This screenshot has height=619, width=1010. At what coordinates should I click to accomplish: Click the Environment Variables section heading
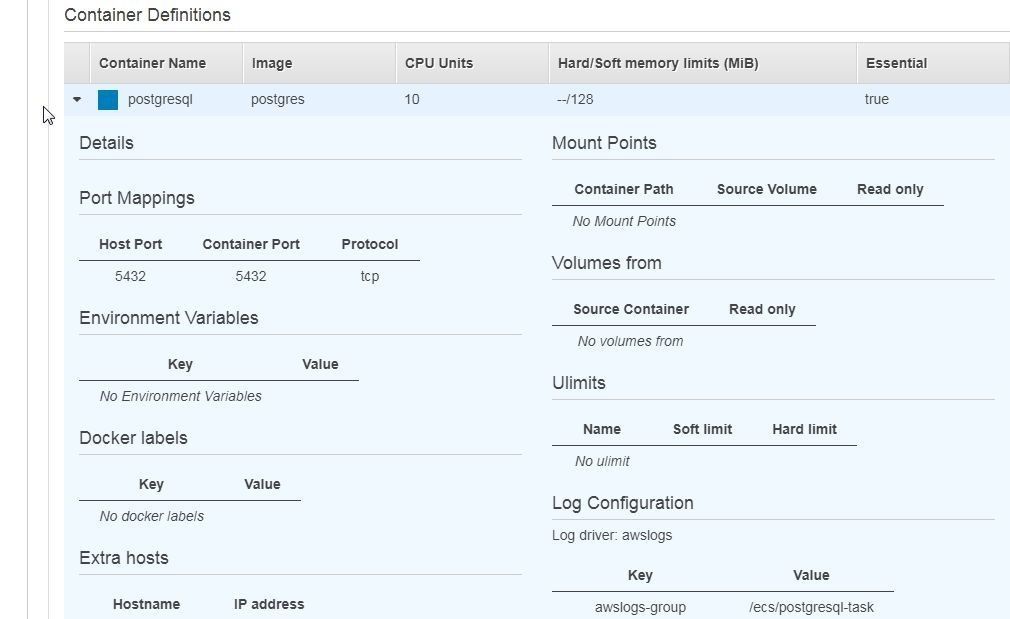[169, 318]
